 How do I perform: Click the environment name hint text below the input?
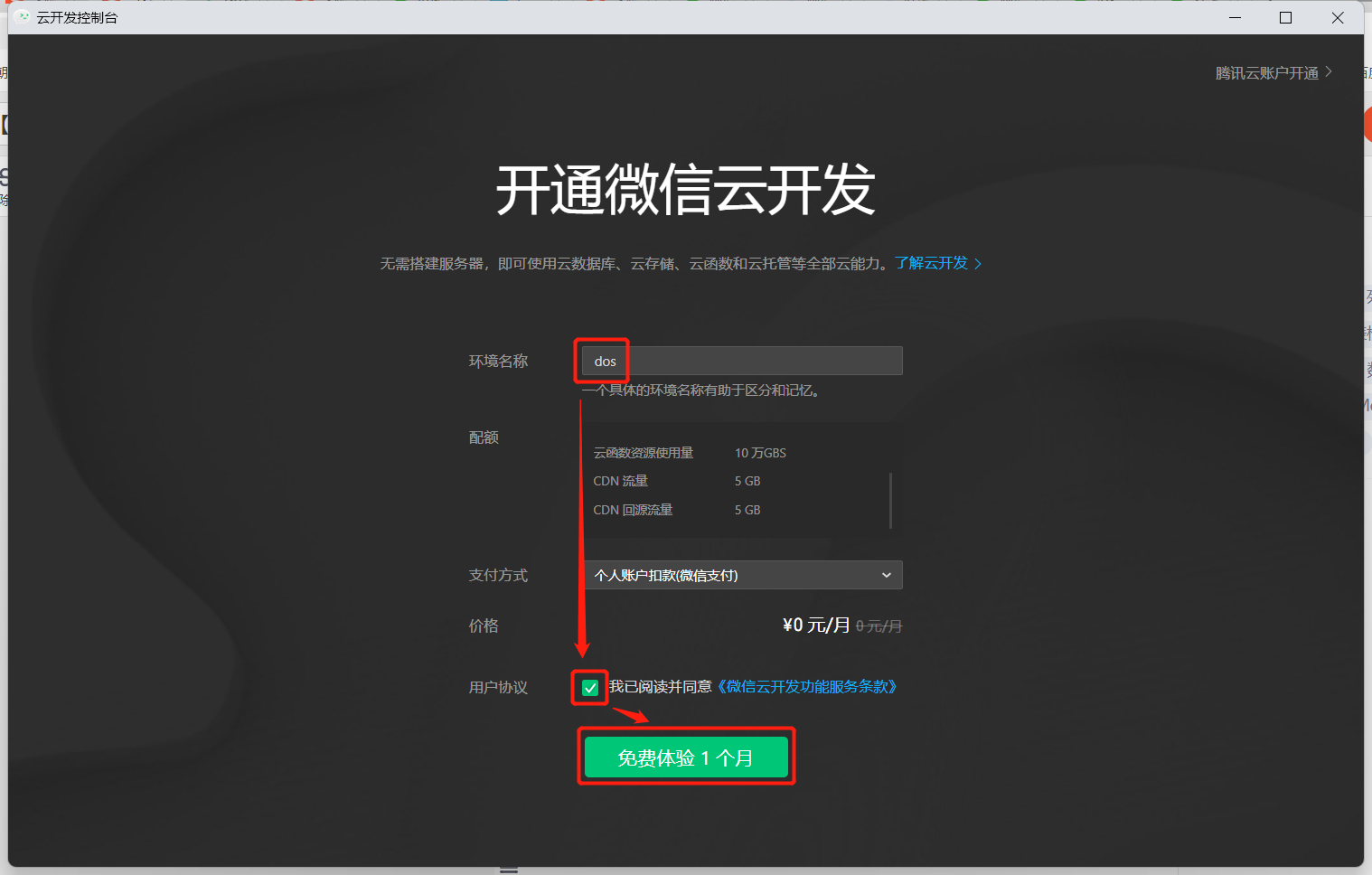701,390
